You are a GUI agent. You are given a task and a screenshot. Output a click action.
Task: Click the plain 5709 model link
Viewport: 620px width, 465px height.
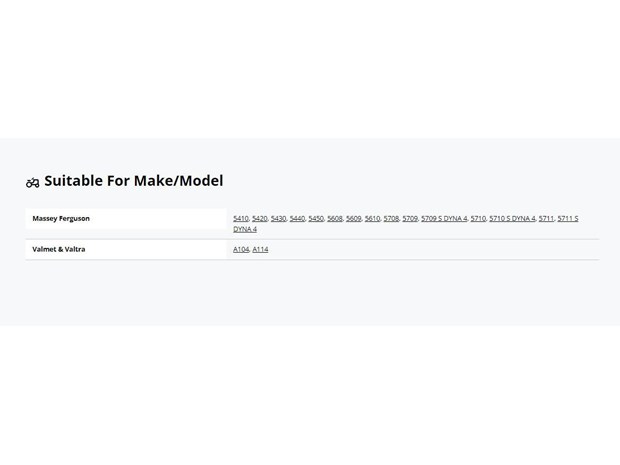[410, 219]
